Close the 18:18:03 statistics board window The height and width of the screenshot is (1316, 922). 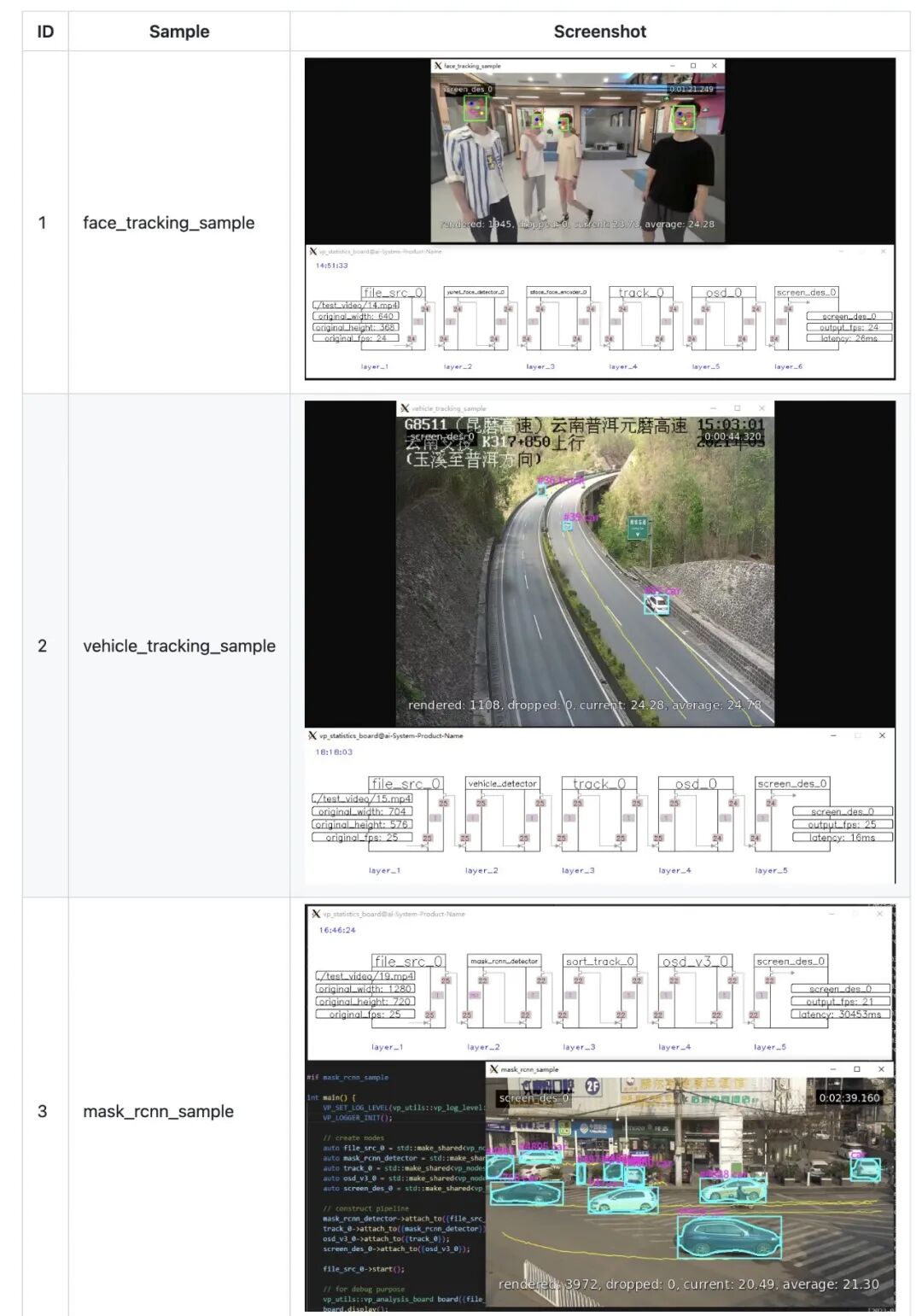coord(882,735)
